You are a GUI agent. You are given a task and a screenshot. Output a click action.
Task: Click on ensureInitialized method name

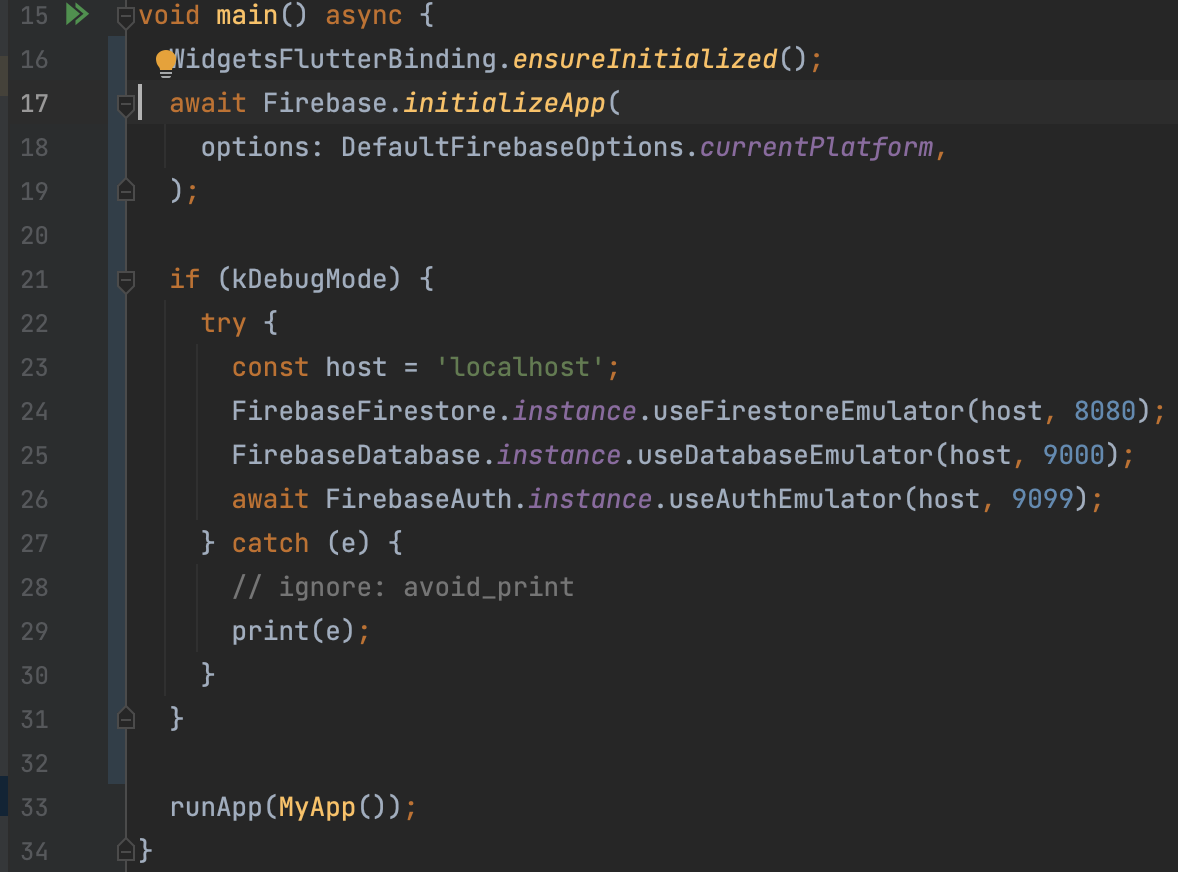[x=645, y=59]
